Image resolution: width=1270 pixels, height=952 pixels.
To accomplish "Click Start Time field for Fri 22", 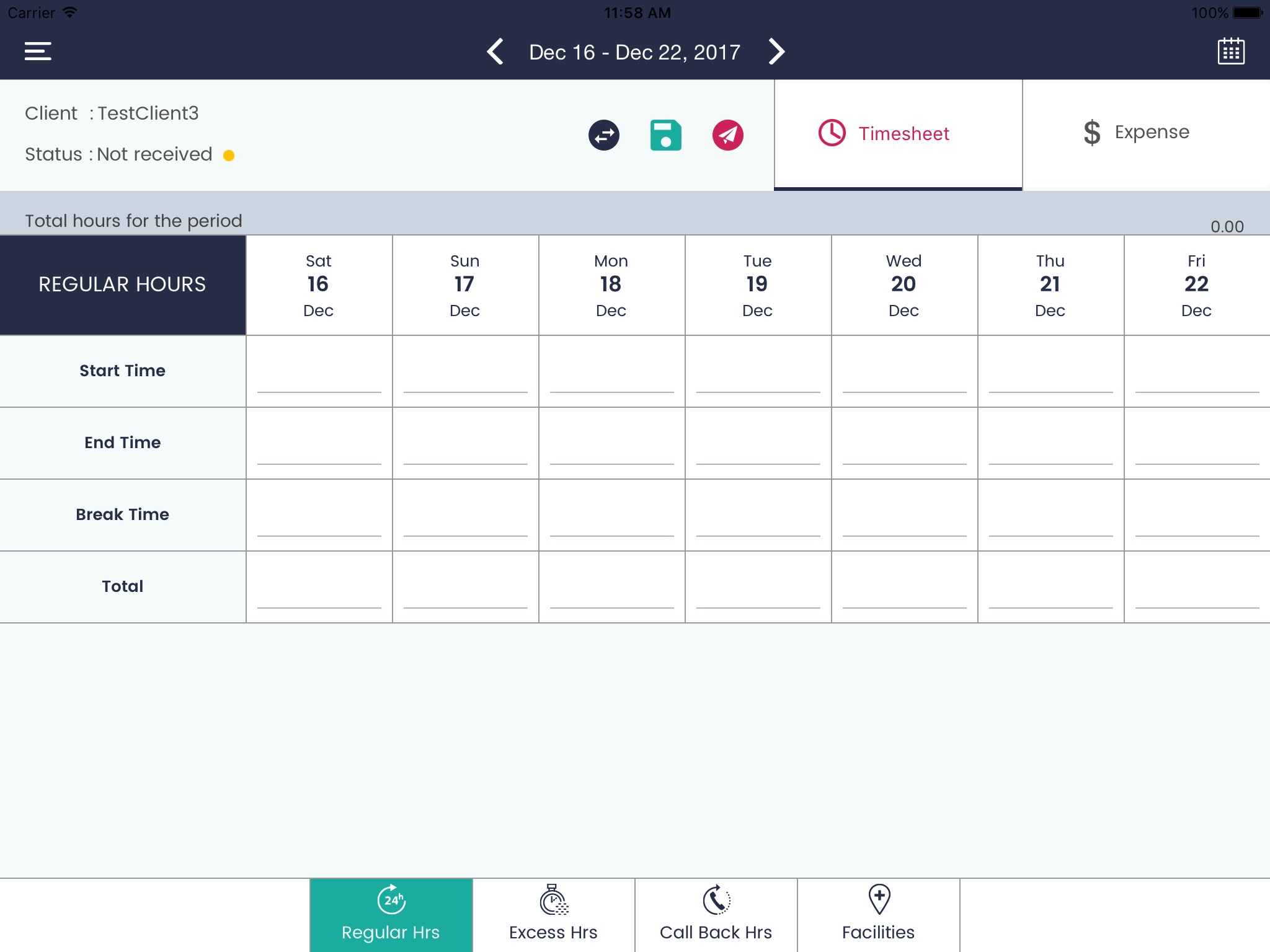I will (1197, 371).
